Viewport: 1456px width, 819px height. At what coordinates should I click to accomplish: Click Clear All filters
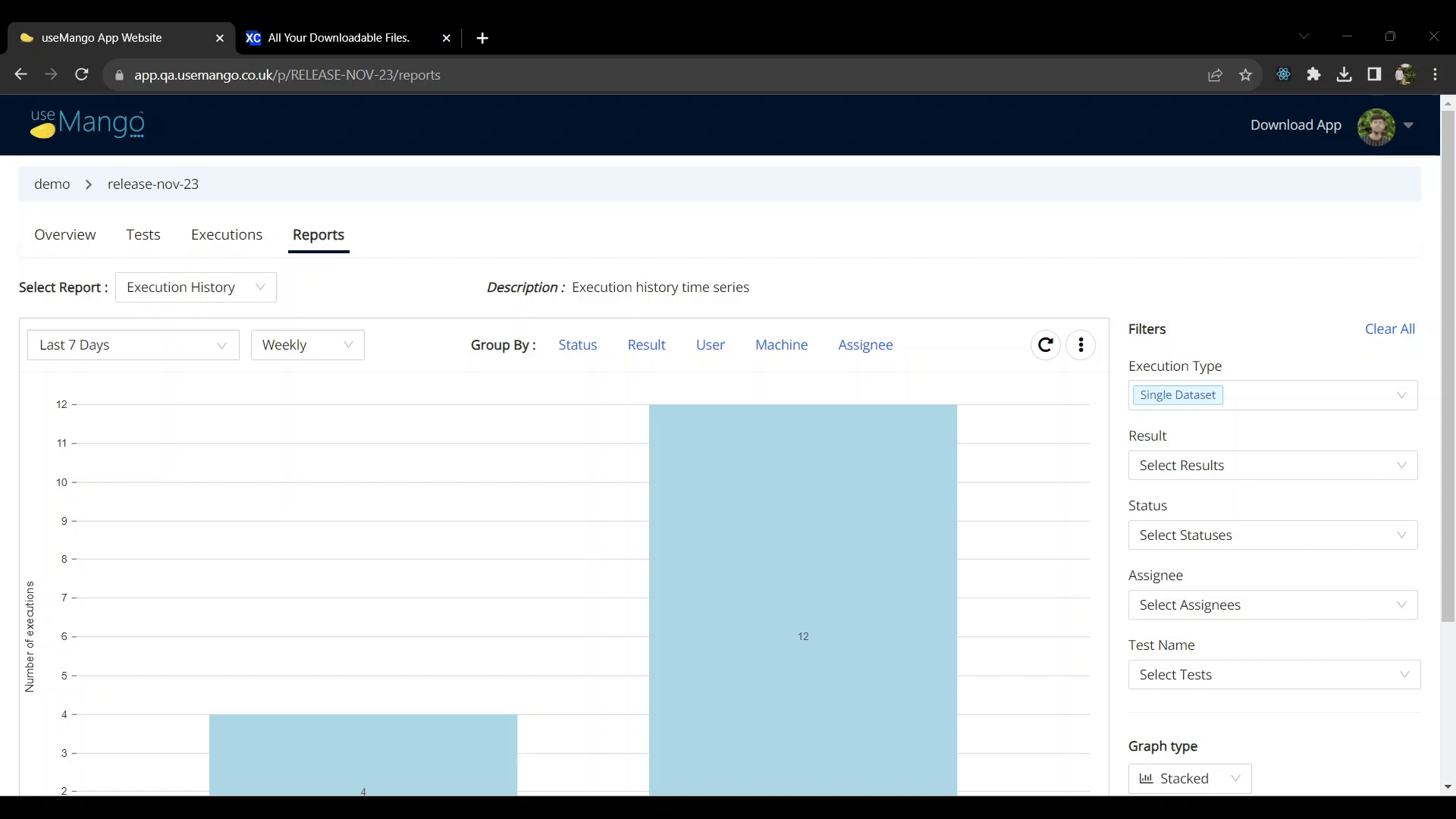[x=1390, y=329]
